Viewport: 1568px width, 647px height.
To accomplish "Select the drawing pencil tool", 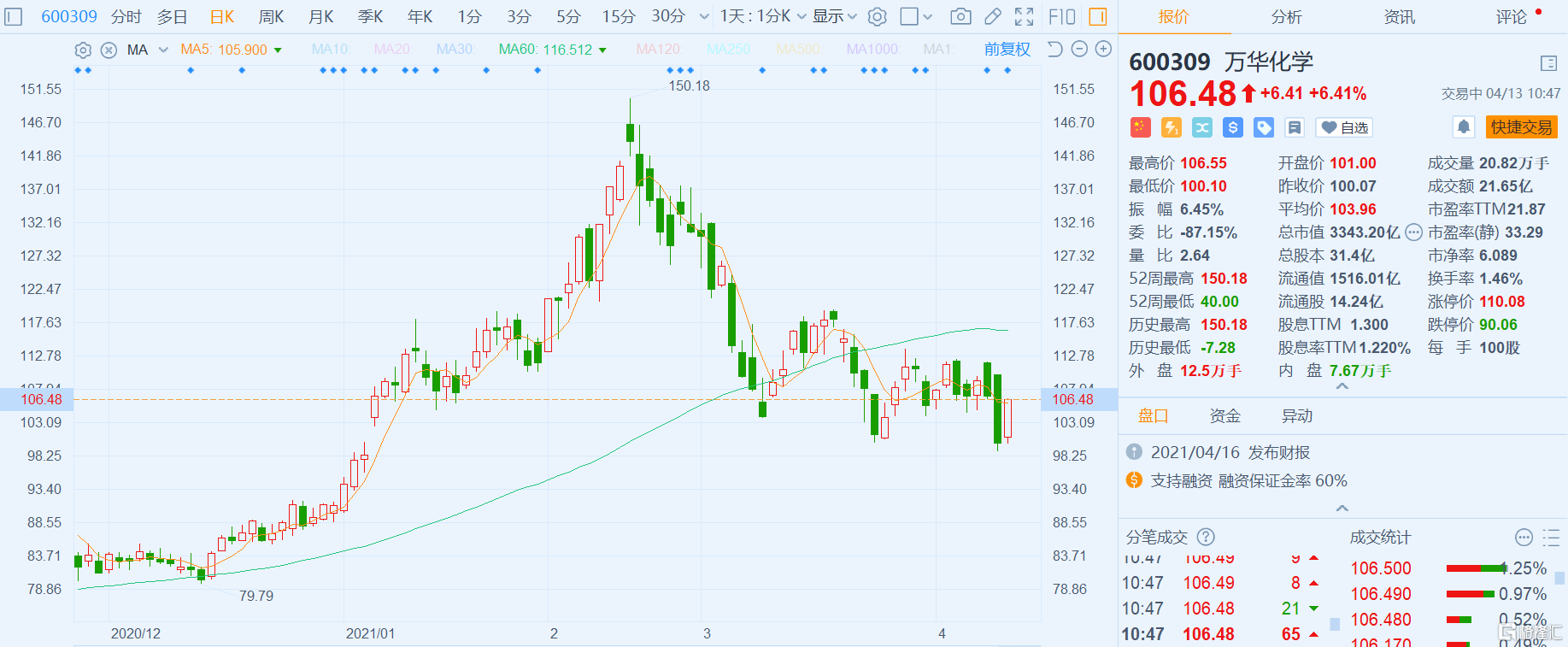I will coord(993,16).
